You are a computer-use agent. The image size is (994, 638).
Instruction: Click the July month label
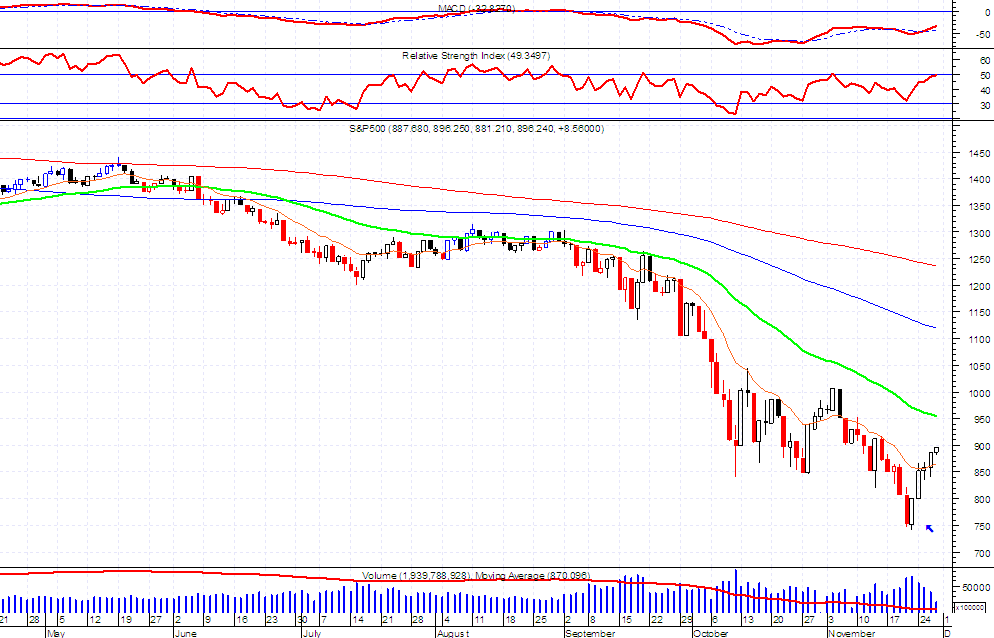click(x=311, y=633)
